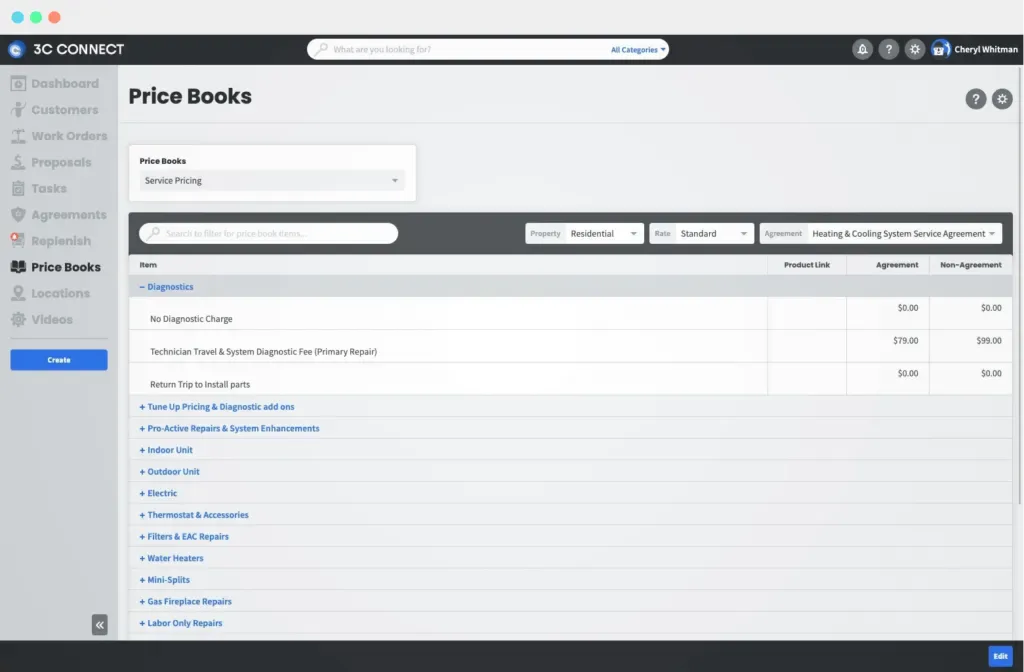This screenshot has height=672, width=1024.
Task: Open the Proposals section
Action: pyautogui.click(x=59, y=162)
